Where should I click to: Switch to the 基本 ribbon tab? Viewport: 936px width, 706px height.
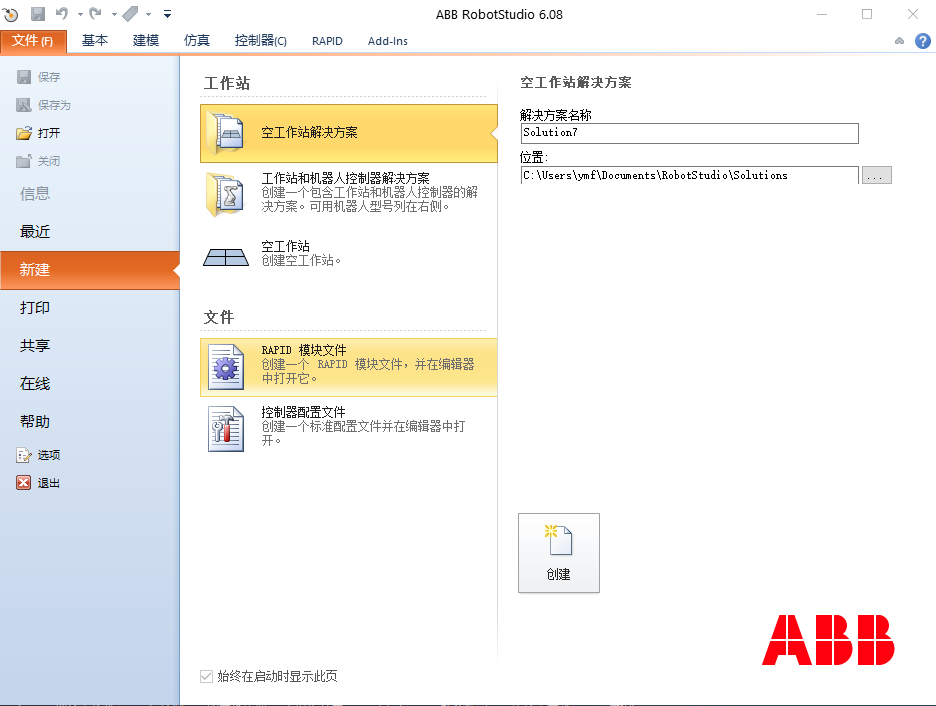coord(95,41)
